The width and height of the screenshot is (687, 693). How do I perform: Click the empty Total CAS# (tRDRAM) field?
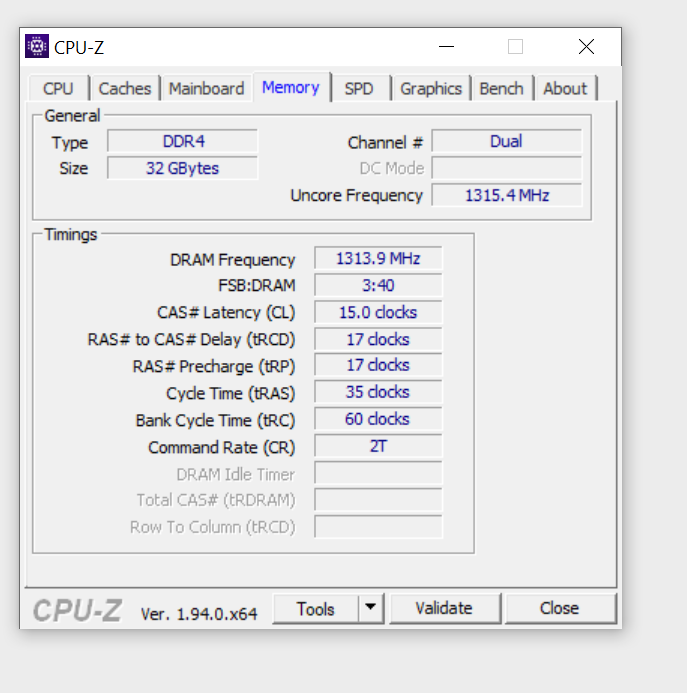378,500
